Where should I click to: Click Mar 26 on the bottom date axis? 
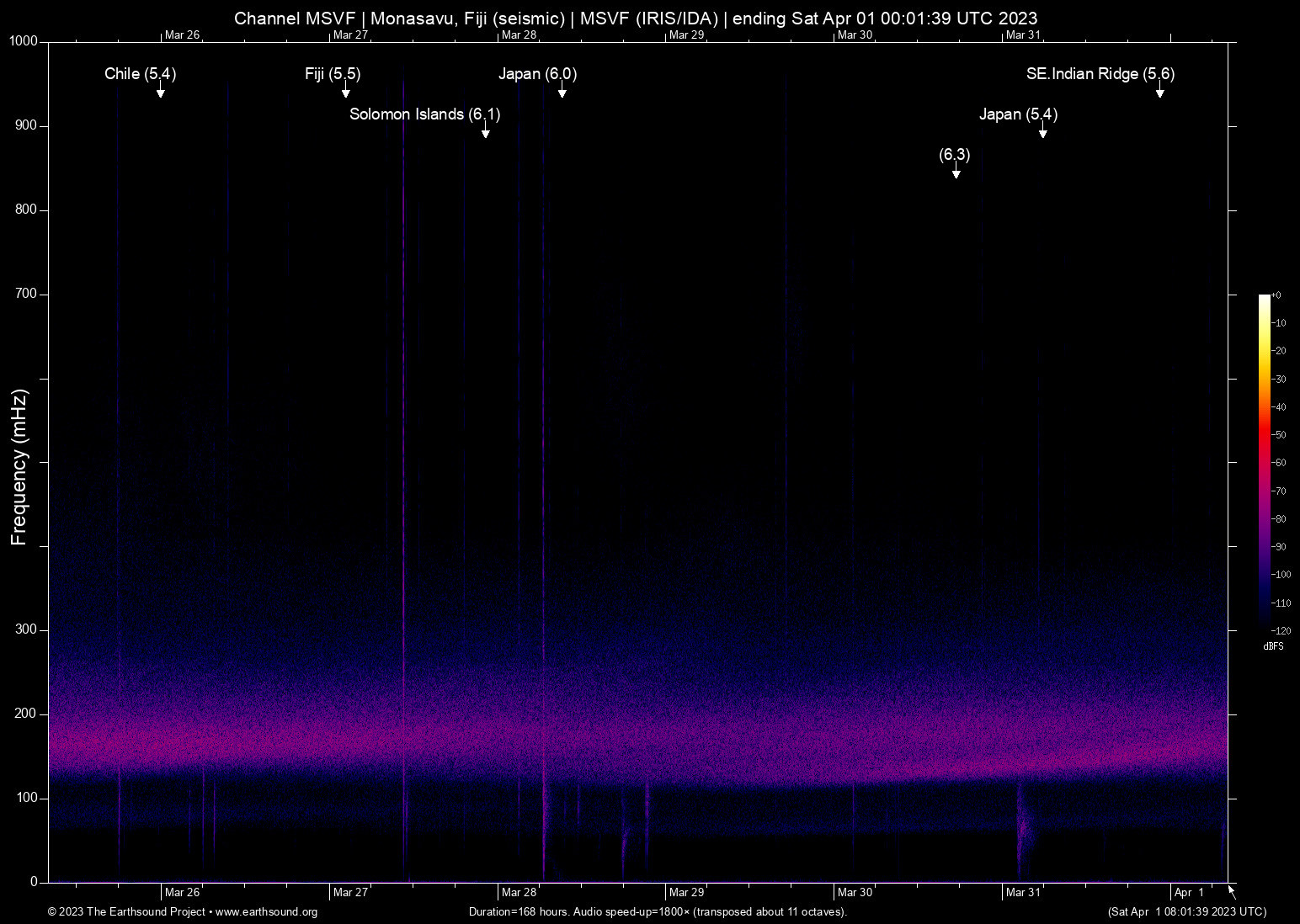coord(182,892)
